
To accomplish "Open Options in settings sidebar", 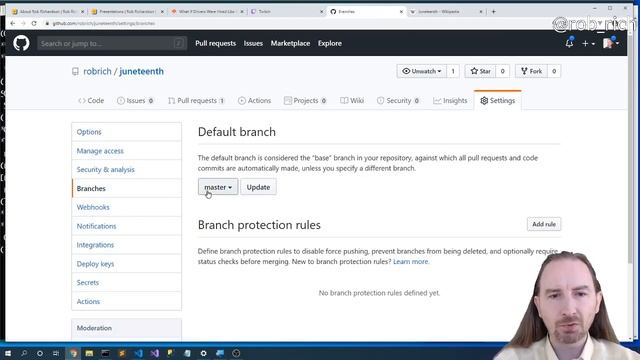I will click(x=127, y=132).
